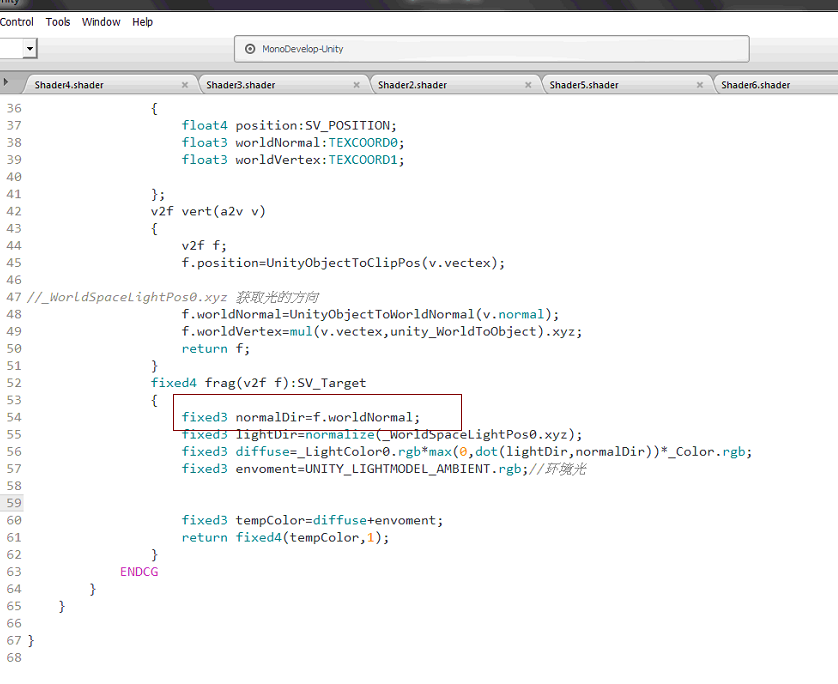The height and width of the screenshot is (684, 838).
Task: Click the UnityObjectToClipPos code line
Action: point(343,263)
